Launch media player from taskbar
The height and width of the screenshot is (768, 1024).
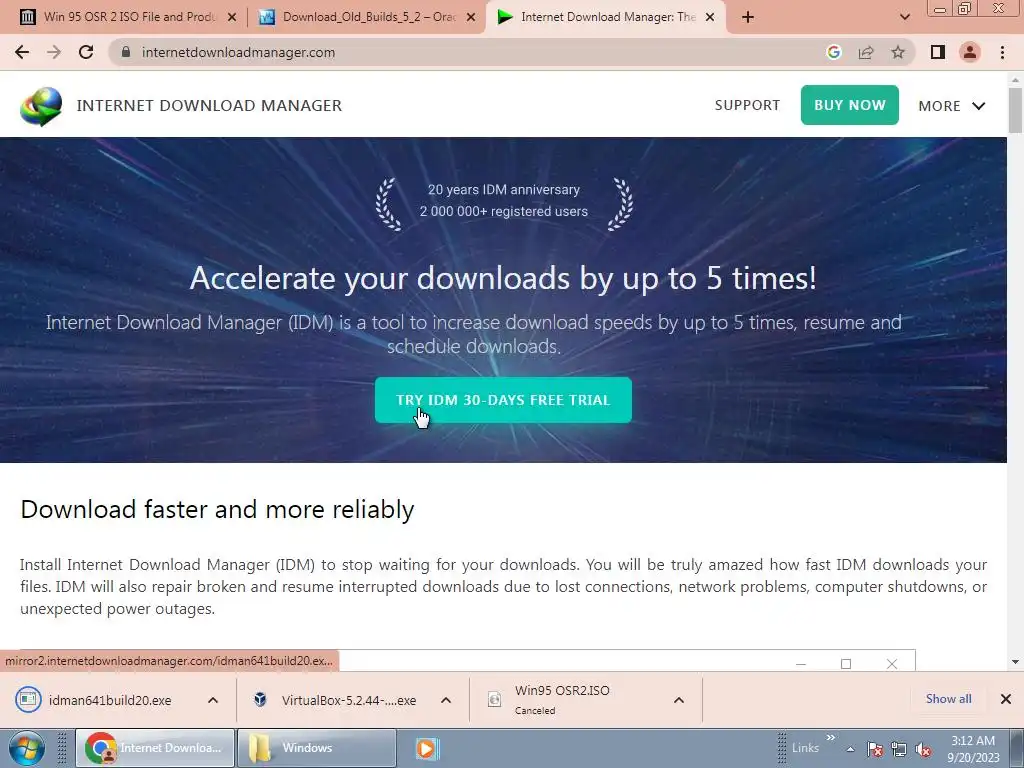(x=426, y=748)
